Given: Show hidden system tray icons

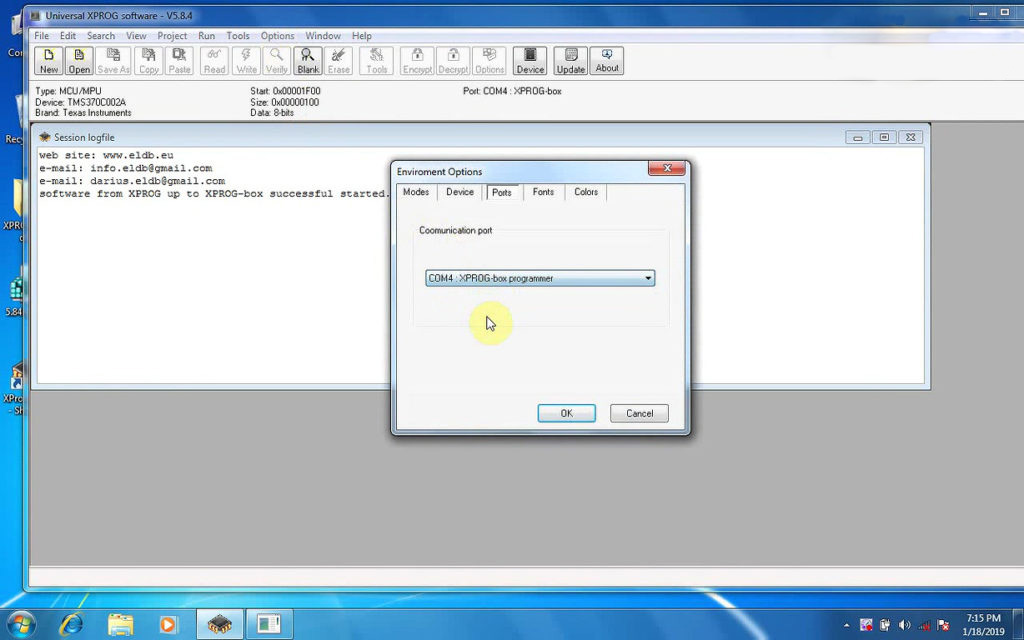Looking at the screenshot, I should pos(847,625).
